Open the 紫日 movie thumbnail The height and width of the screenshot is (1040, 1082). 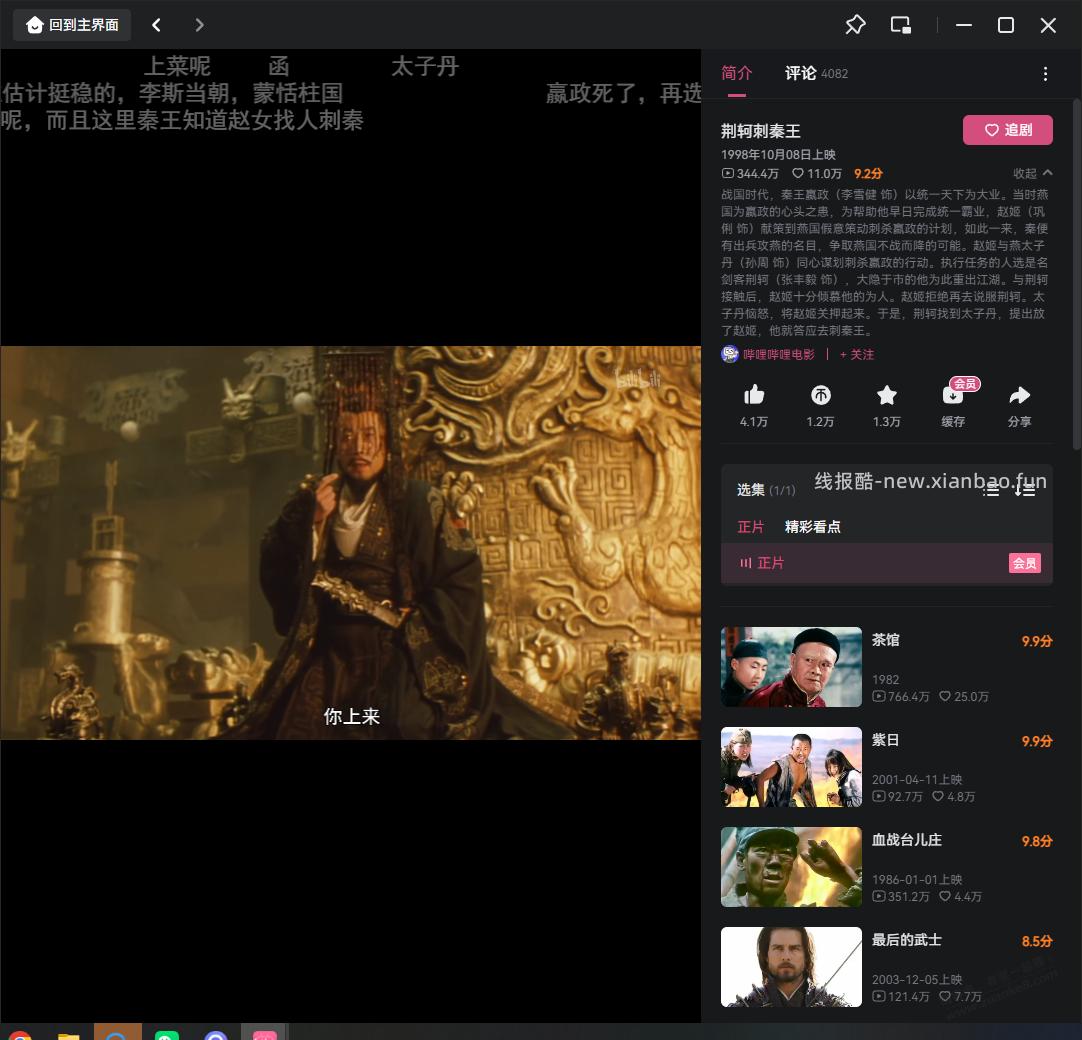tap(791, 767)
